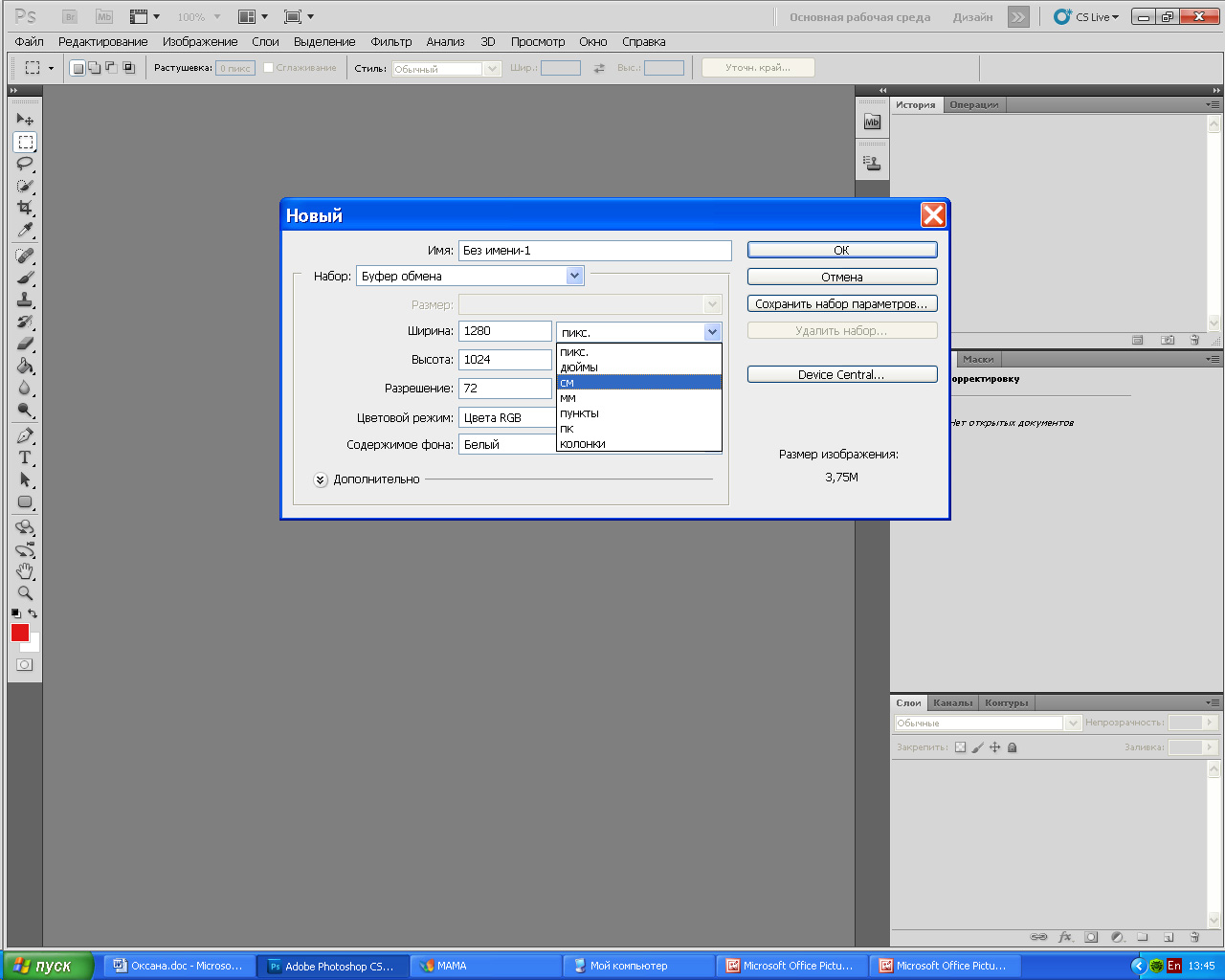The height and width of the screenshot is (980, 1225).
Task: Select the Eraser tool
Action: 25,344
